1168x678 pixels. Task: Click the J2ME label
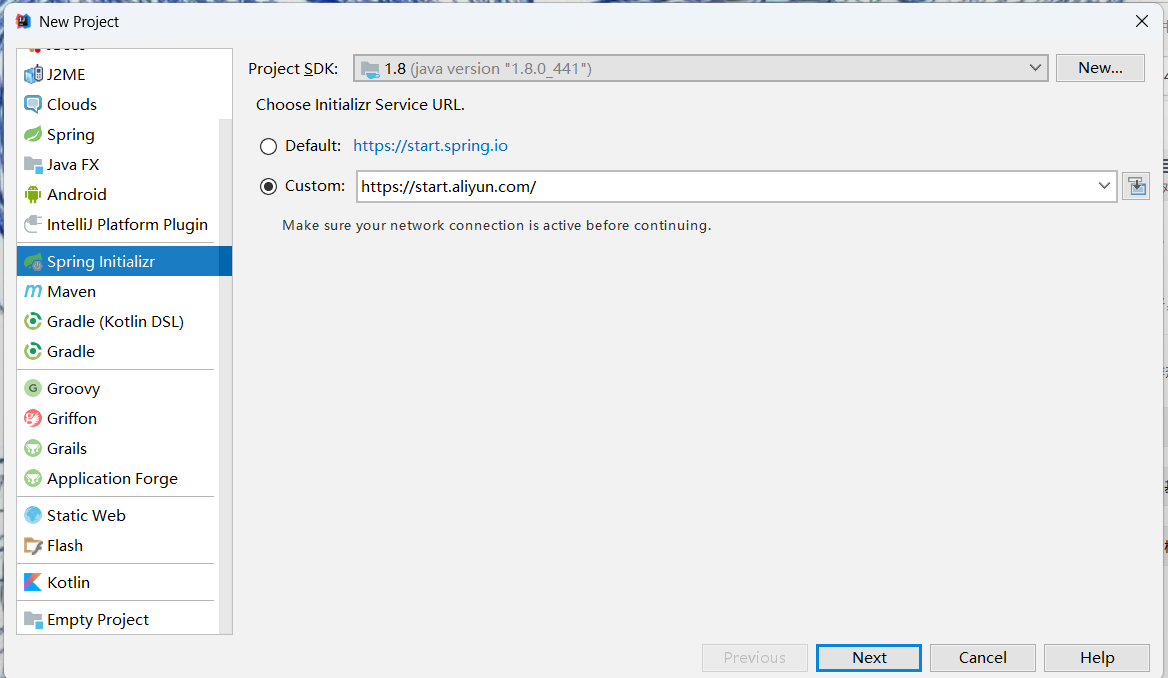coord(66,75)
